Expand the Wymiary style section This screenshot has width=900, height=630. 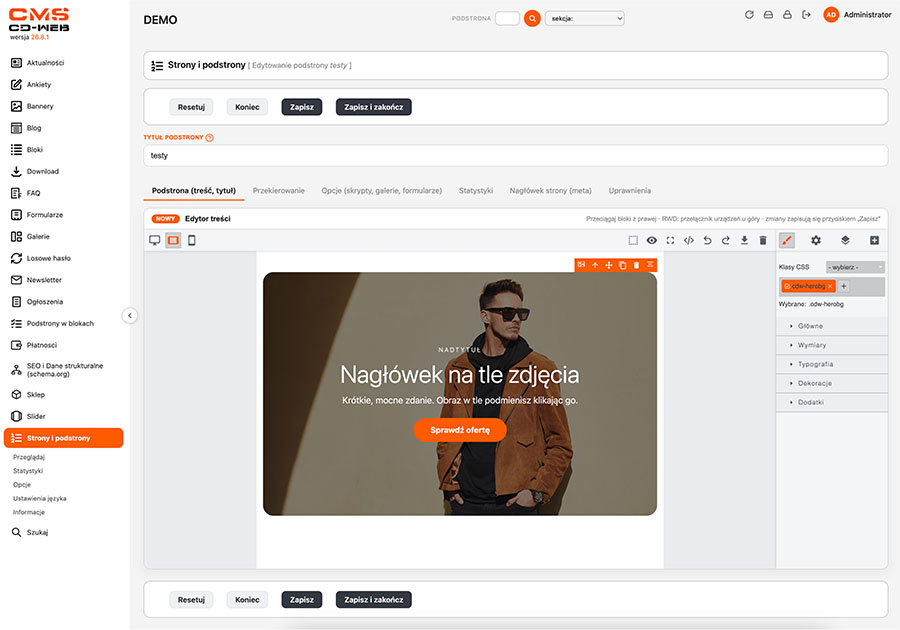[832, 345]
